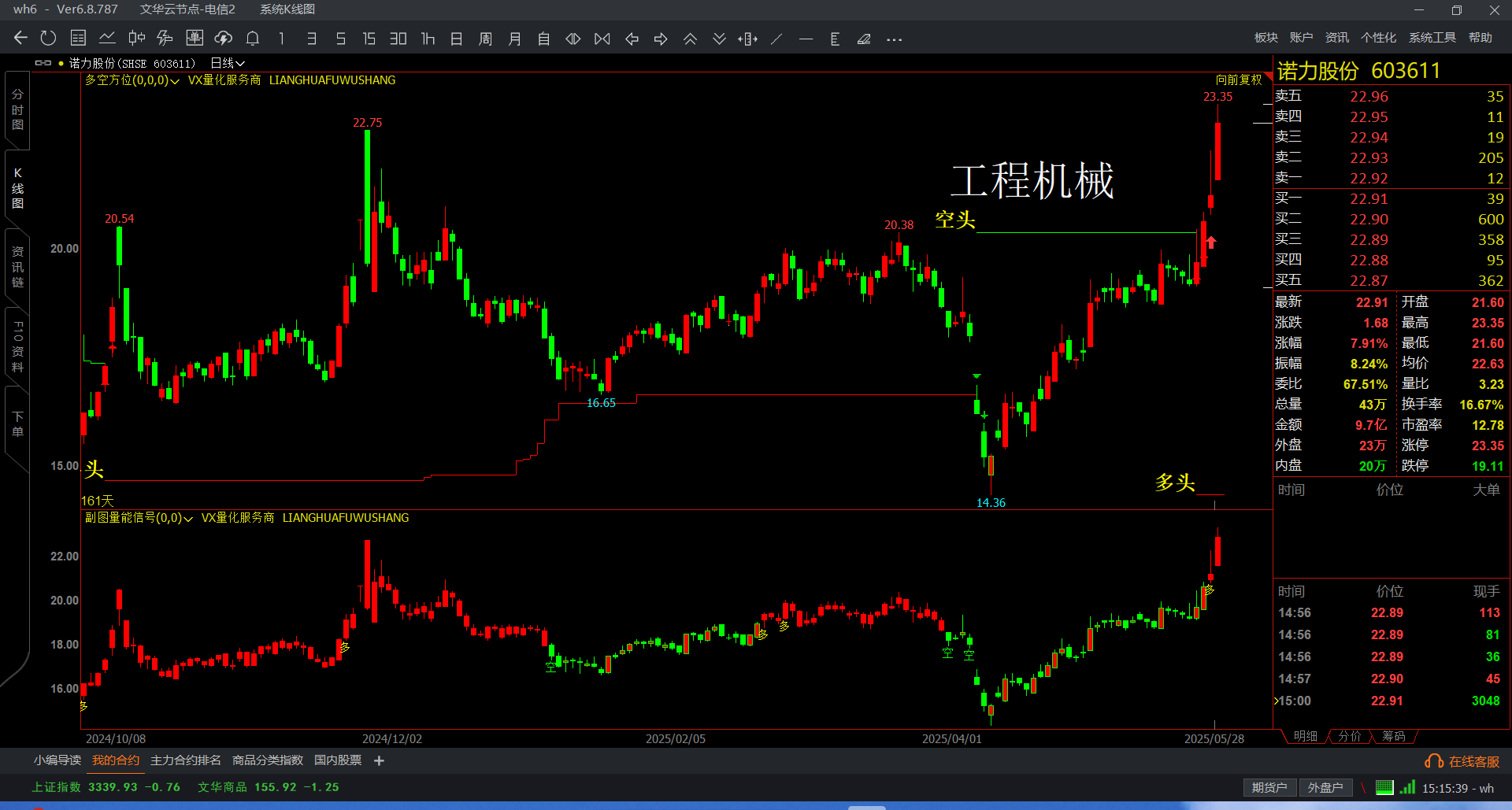Viewport: 1512px width, 810px height.
Task: Click the scroll chart left arrow
Action: pyautogui.click(x=632, y=38)
